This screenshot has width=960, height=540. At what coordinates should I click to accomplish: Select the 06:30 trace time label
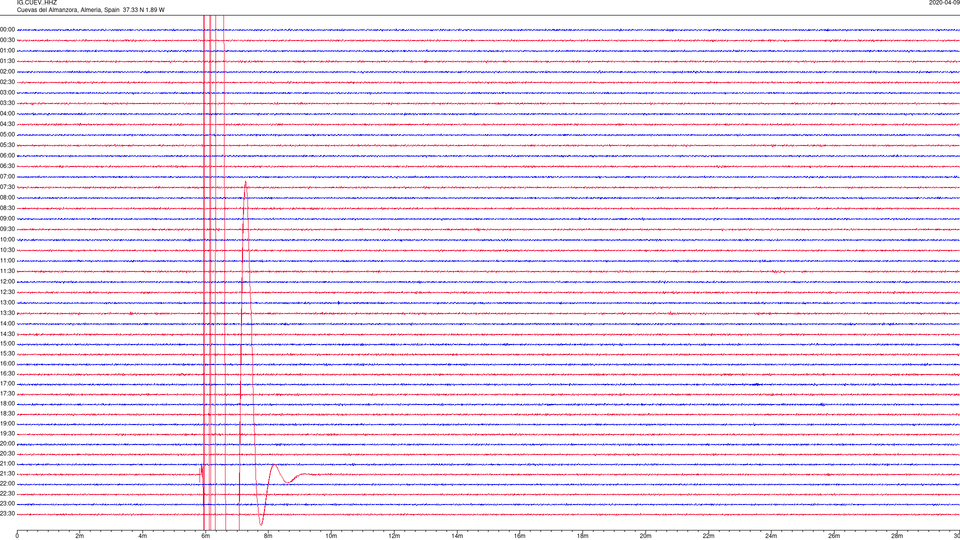pyautogui.click(x=7, y=166)
